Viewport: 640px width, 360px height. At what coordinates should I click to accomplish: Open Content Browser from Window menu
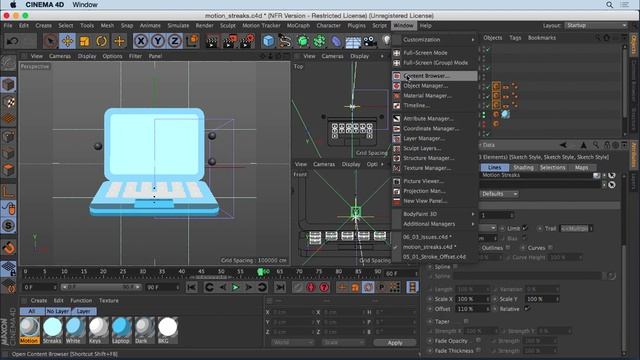click(x=435, y=76)
